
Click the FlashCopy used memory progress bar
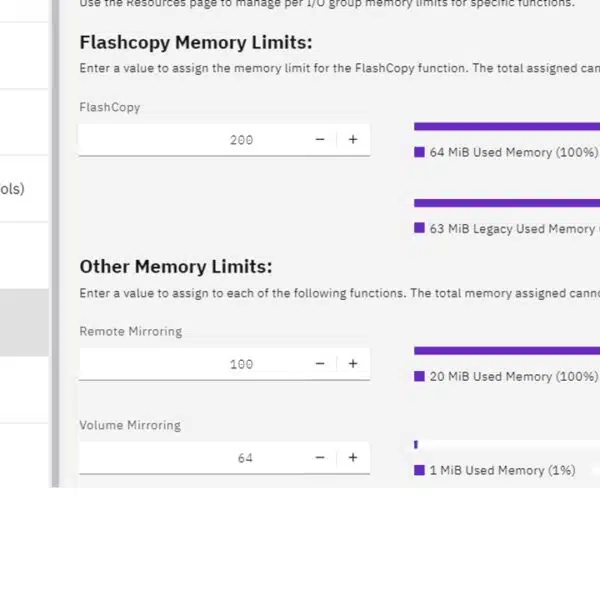pos(507,127)
